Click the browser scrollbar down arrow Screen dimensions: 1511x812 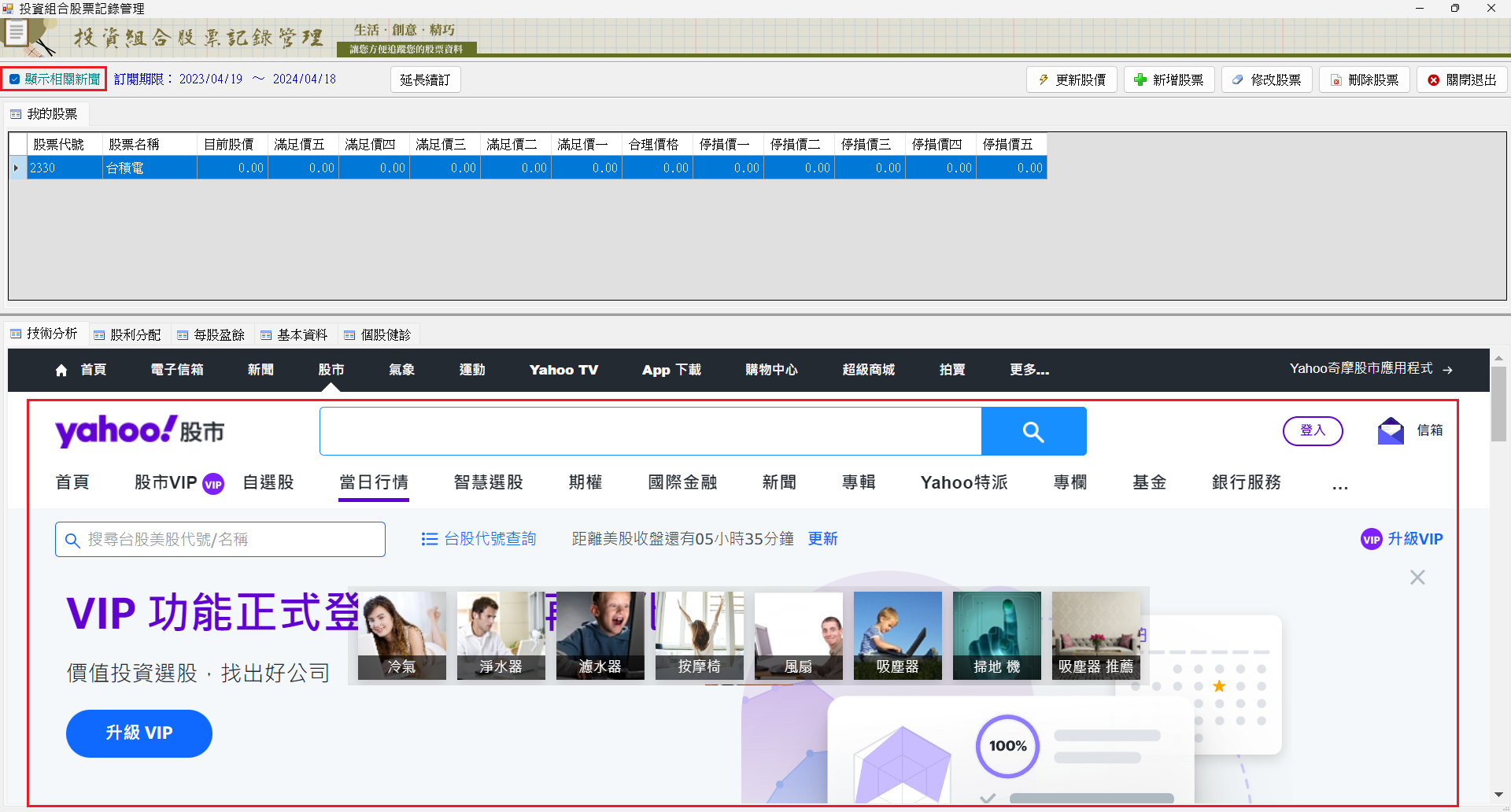[1498, 795]
